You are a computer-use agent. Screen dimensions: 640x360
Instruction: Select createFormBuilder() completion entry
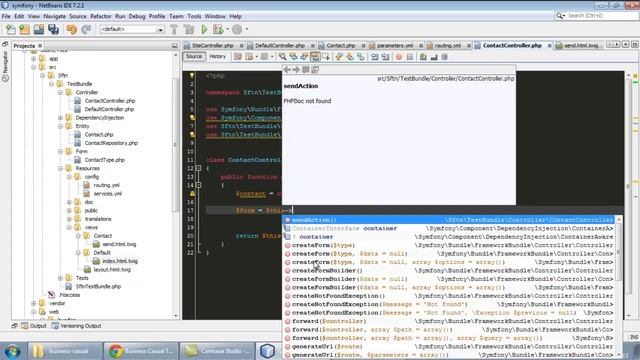point(449,271)
